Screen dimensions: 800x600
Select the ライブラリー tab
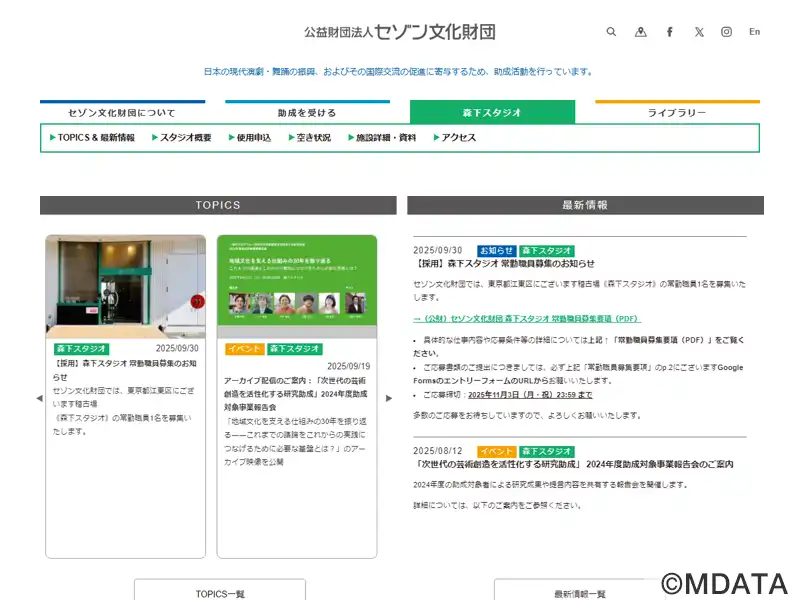coord(677,113)
